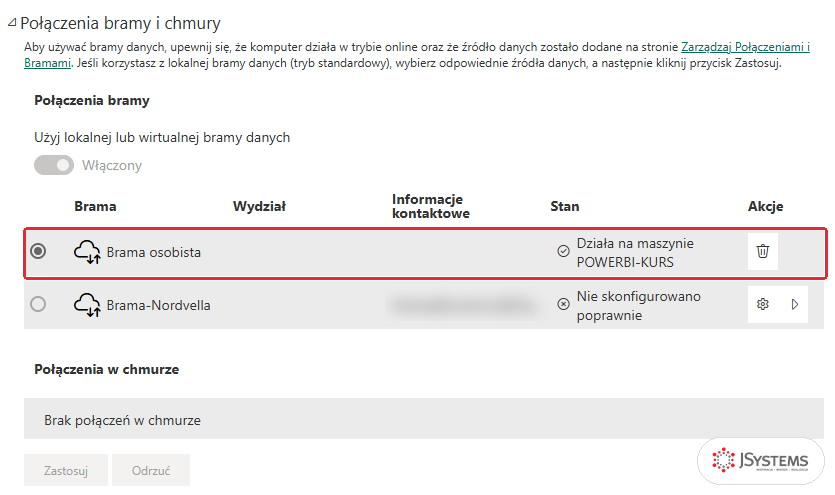Delete Brama osobista with the trash icon
The image size is (835, 495).
pyautogui.click(x=763, y=251)
